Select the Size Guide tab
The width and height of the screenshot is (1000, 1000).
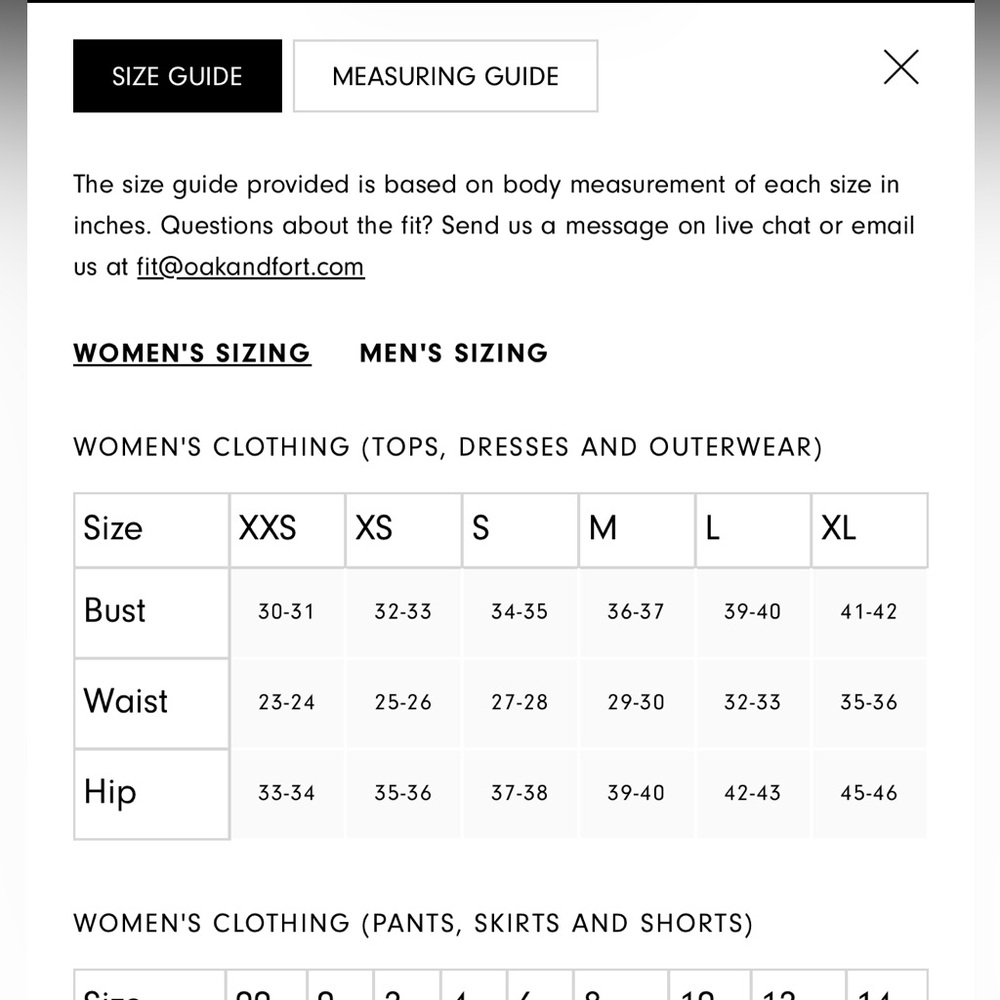(177, 76)
